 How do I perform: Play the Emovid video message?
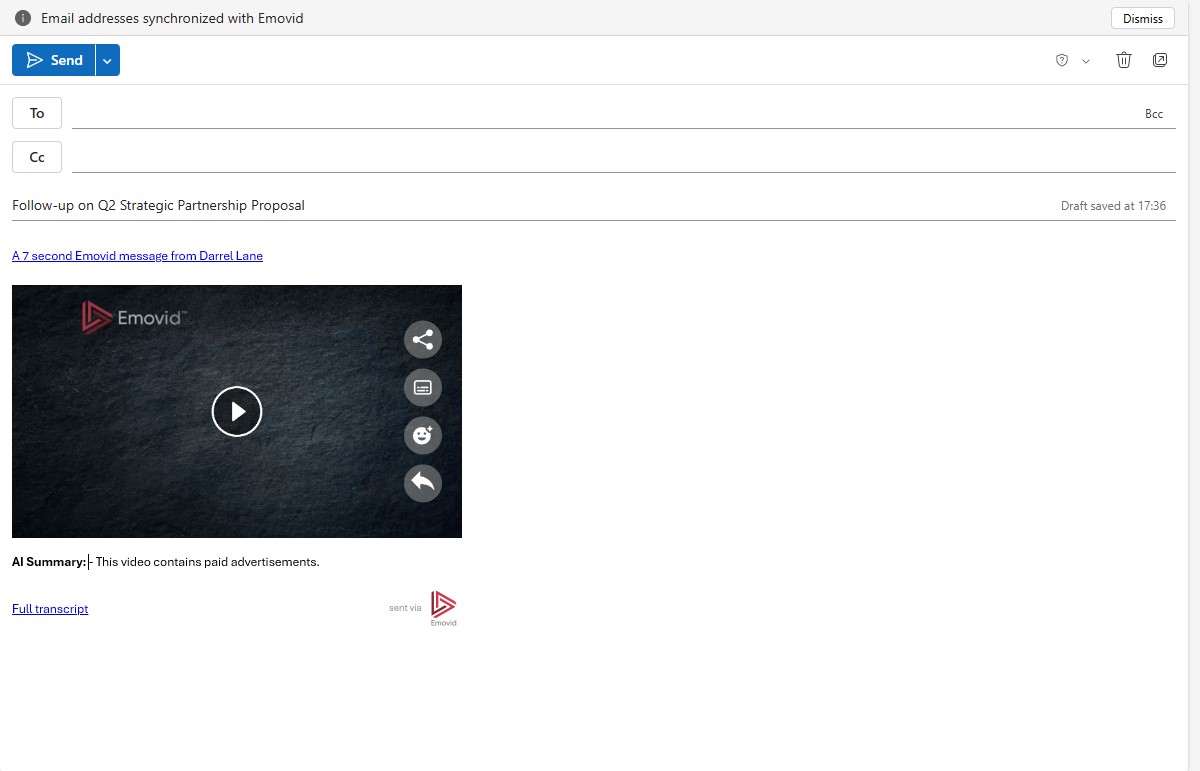pyautogui.click(x=237, y=411)
